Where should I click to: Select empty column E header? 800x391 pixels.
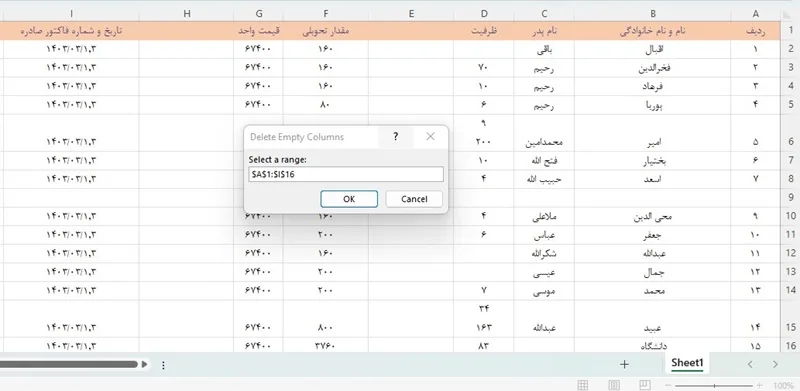tap(411, 14)
